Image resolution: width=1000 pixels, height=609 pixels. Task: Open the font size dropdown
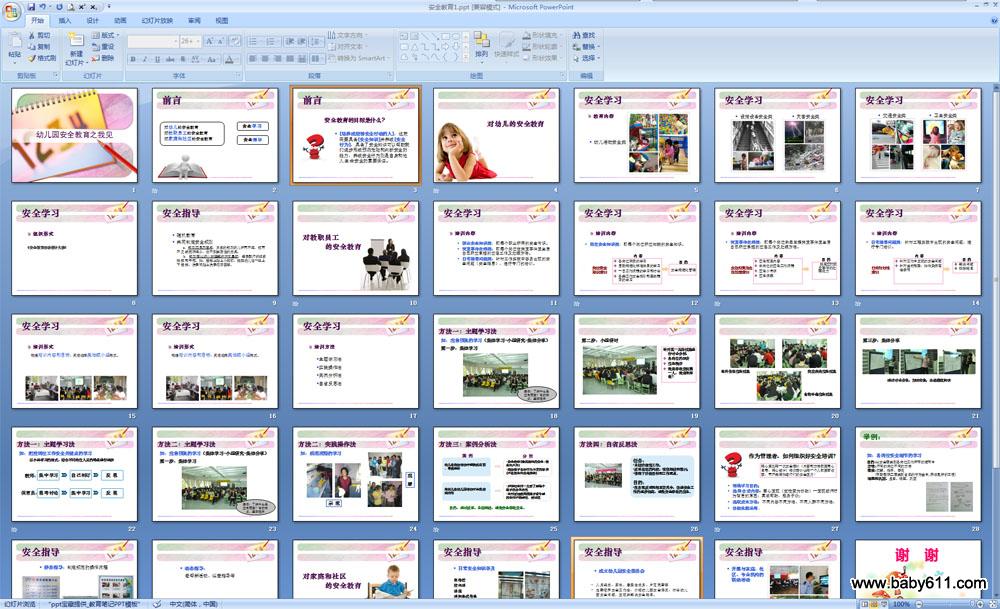tap(199, 41)
